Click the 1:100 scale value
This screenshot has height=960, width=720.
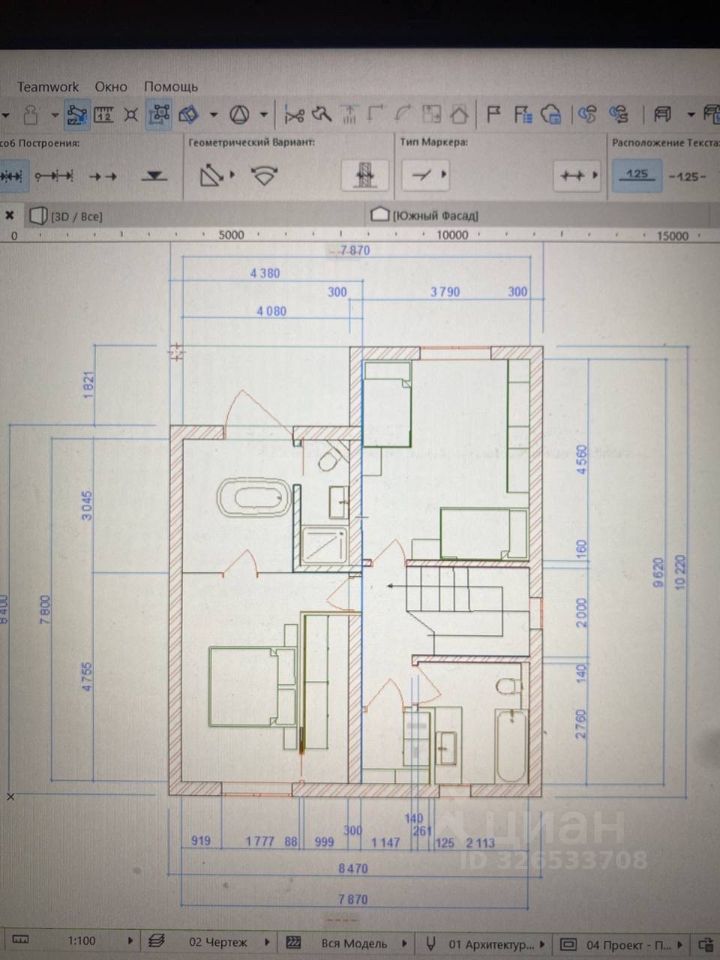[x=81, y=940]
